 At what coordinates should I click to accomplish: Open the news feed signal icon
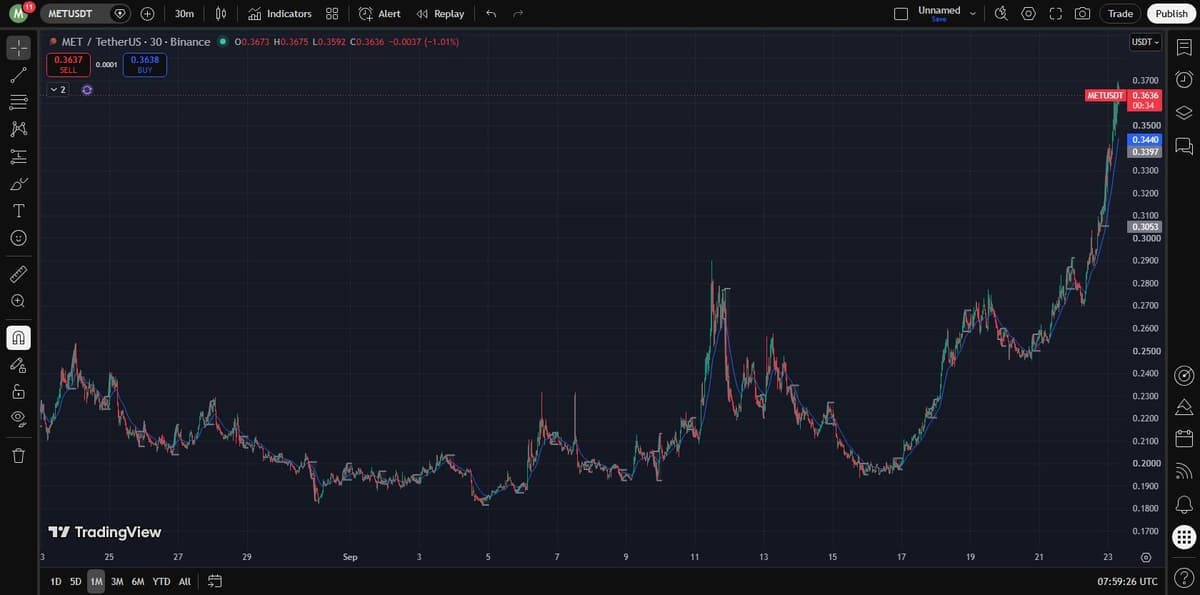point(1183,471)
